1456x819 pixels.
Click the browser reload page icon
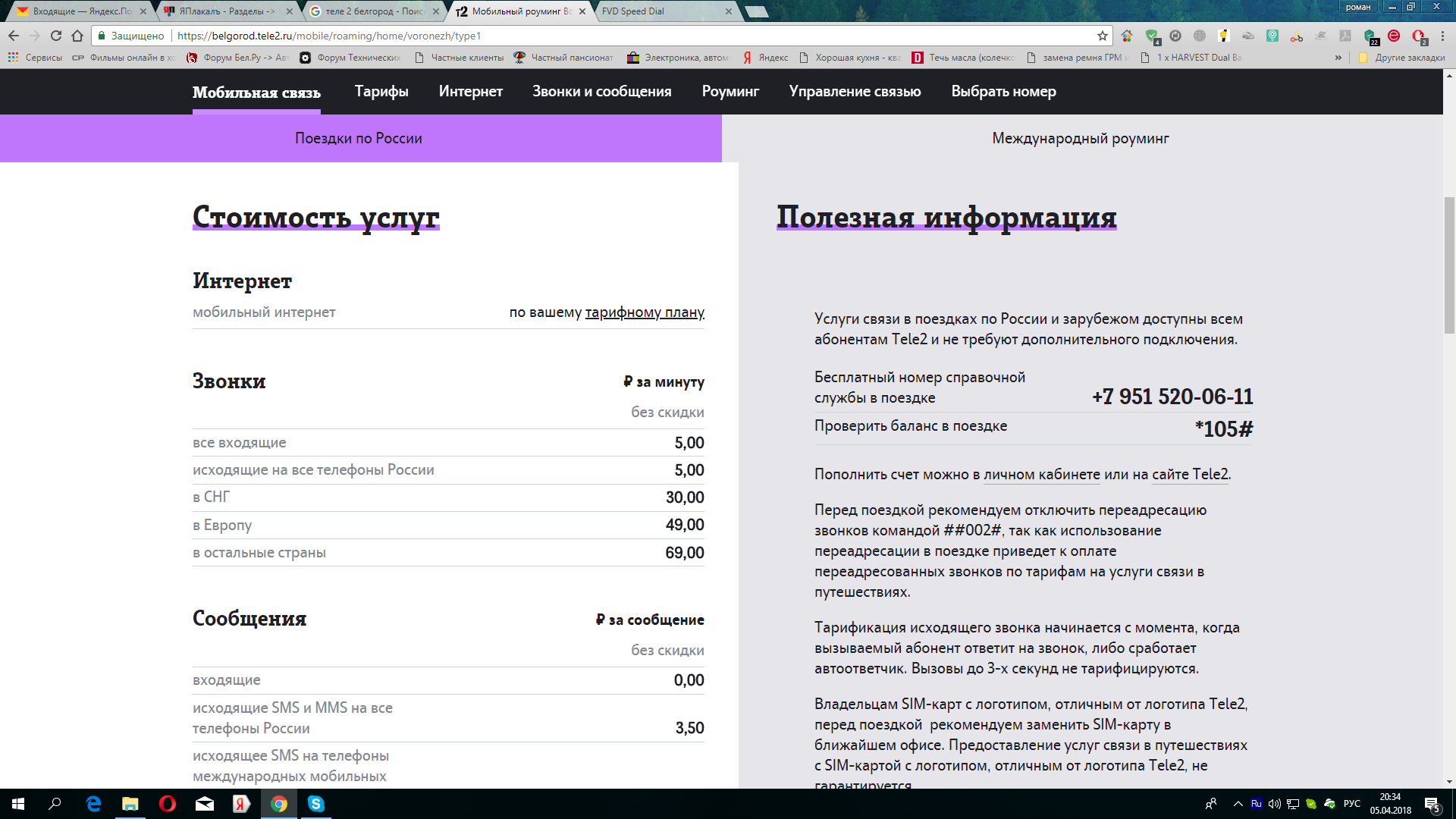pos(56,36)
